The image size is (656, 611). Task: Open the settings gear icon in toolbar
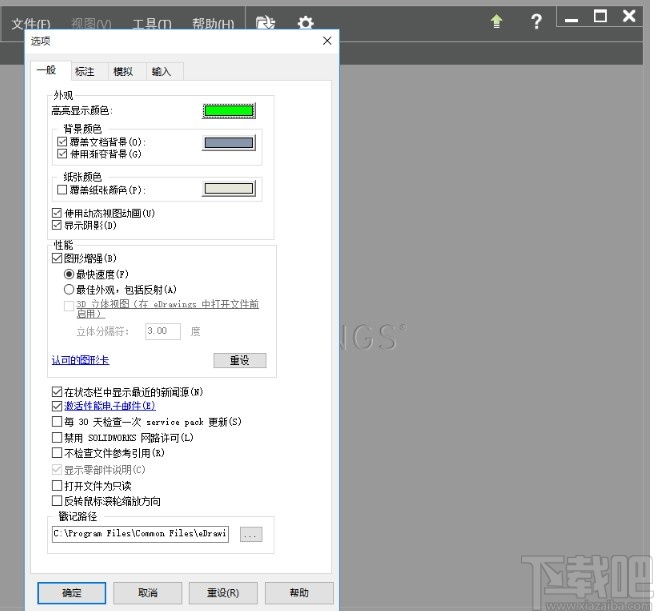coord(305,23)
